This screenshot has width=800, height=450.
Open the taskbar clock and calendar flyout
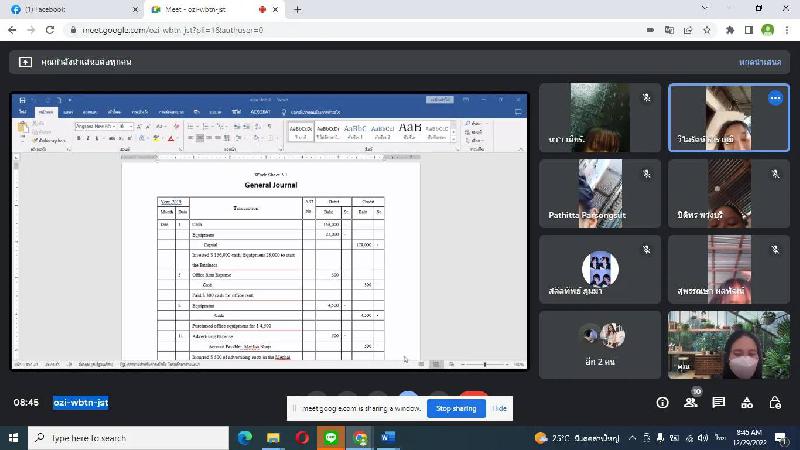(750, 438)
